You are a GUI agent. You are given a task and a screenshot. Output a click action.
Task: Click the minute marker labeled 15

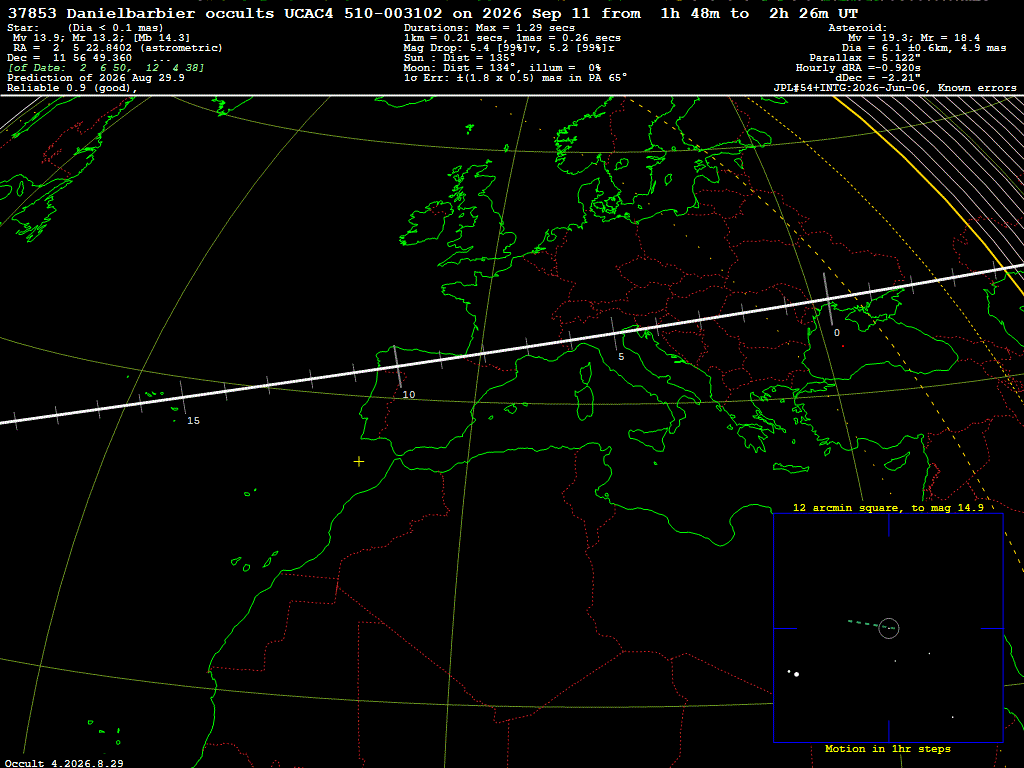click(x=193, y=421)
